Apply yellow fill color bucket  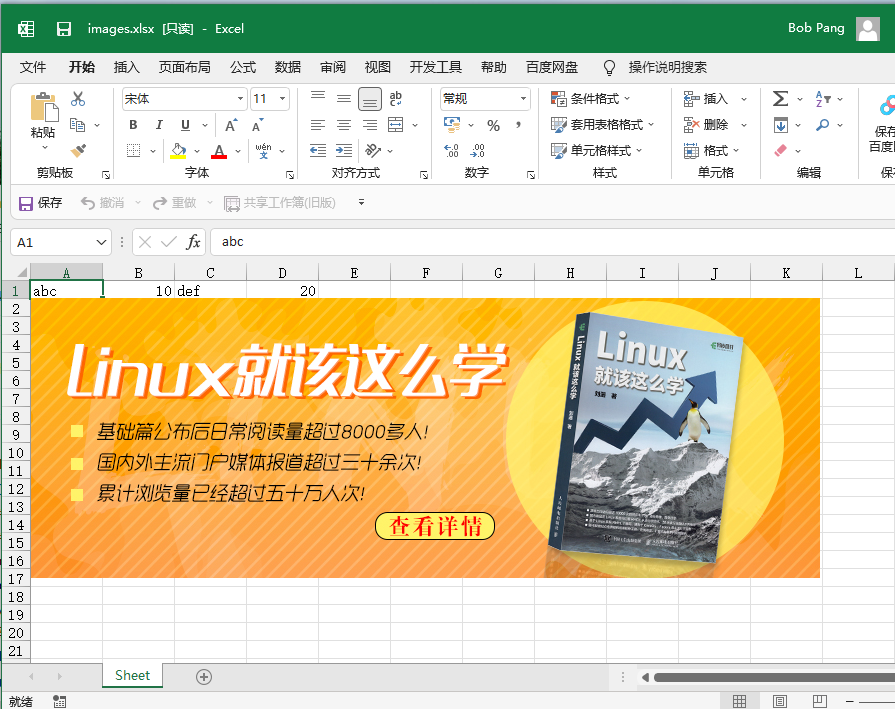point(179,151)
